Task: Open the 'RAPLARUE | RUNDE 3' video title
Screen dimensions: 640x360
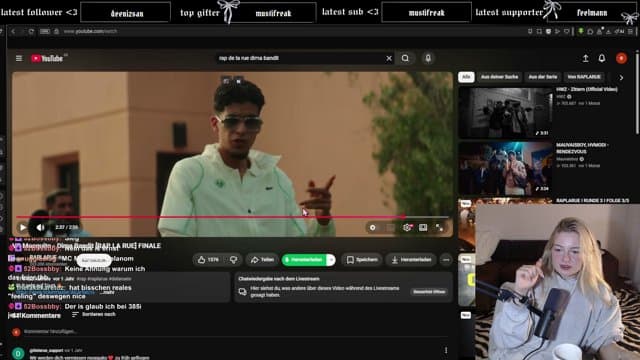Action: (592, 200)
